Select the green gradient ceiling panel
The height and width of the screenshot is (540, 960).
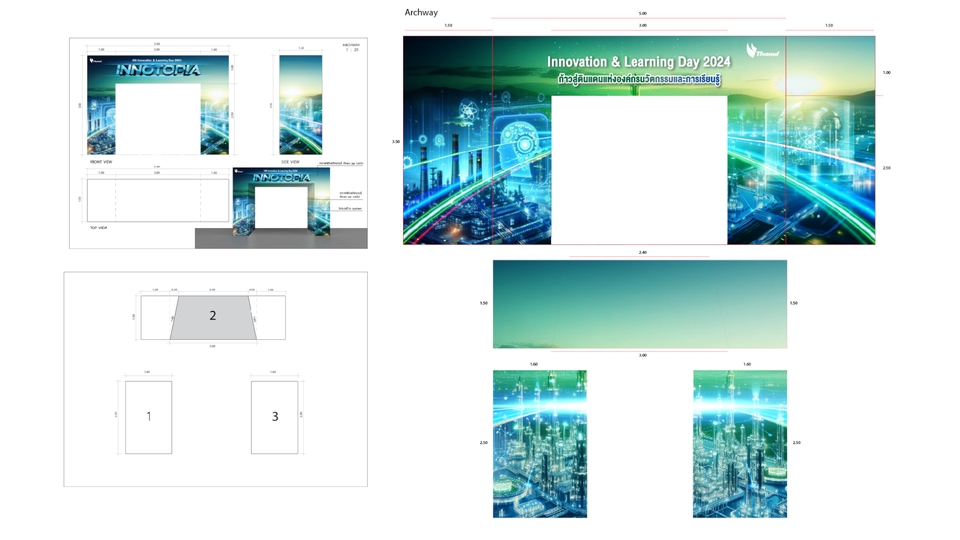pyautogui.click(x=639, y=304)
